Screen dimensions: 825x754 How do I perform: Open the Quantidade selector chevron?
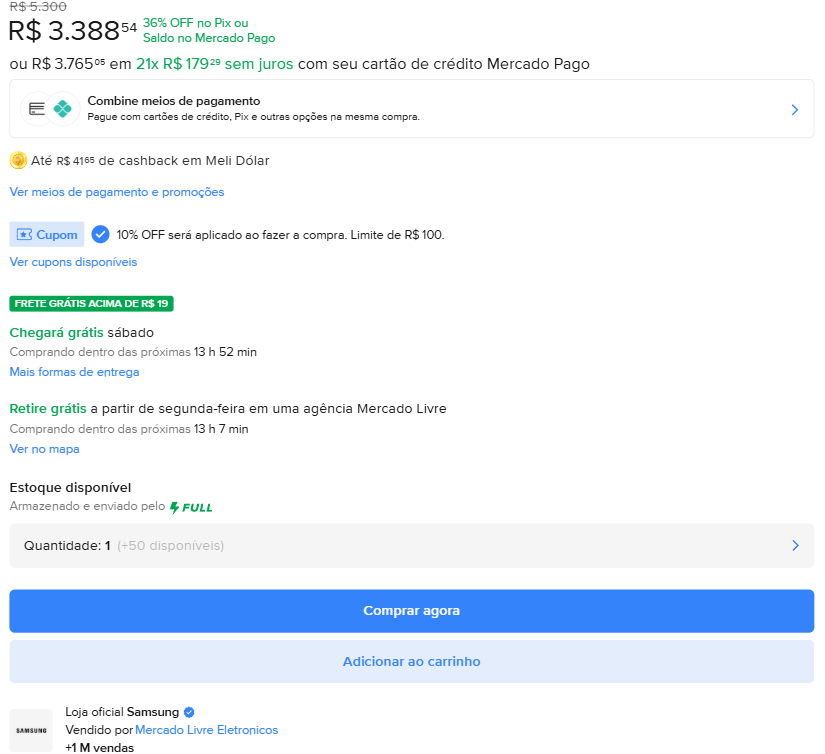[796, 546]
